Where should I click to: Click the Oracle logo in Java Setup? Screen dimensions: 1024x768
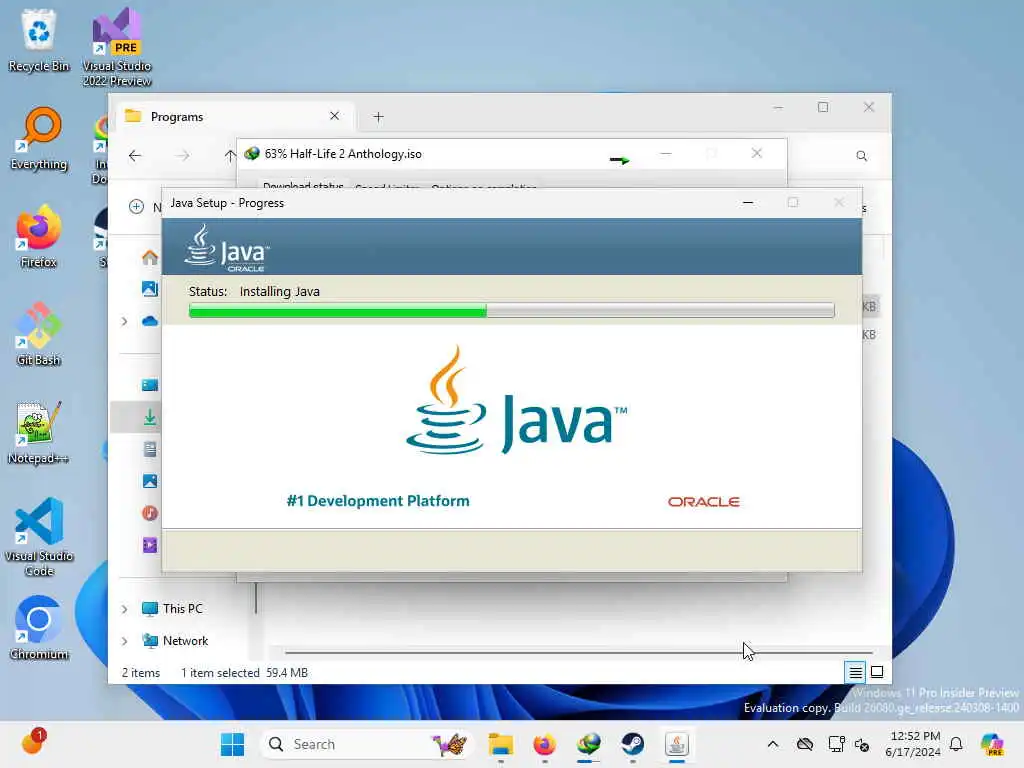703,502
